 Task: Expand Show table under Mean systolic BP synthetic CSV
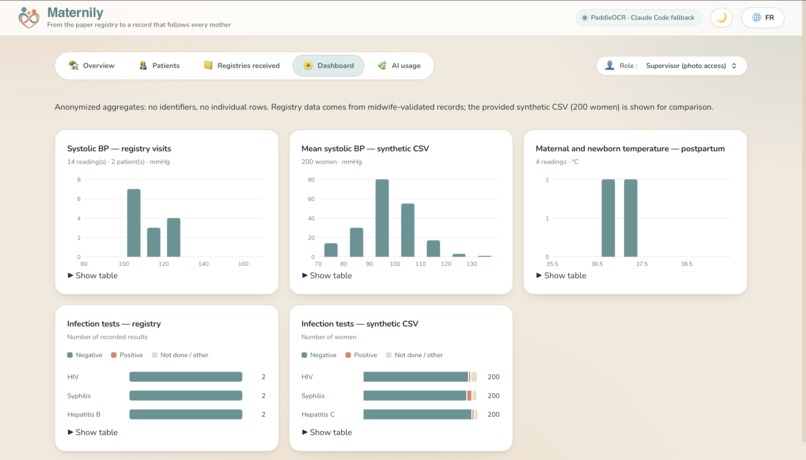point(327,275)
